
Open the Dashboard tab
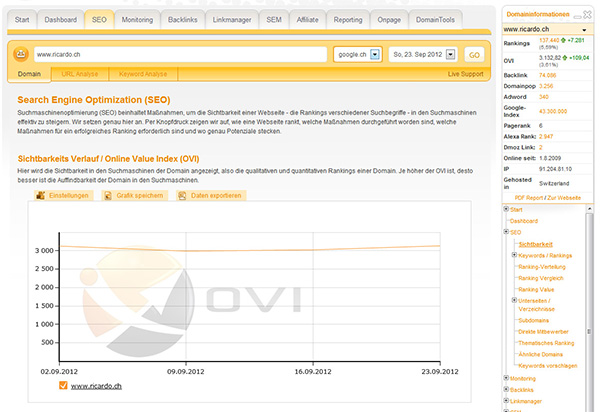(60, 20)
